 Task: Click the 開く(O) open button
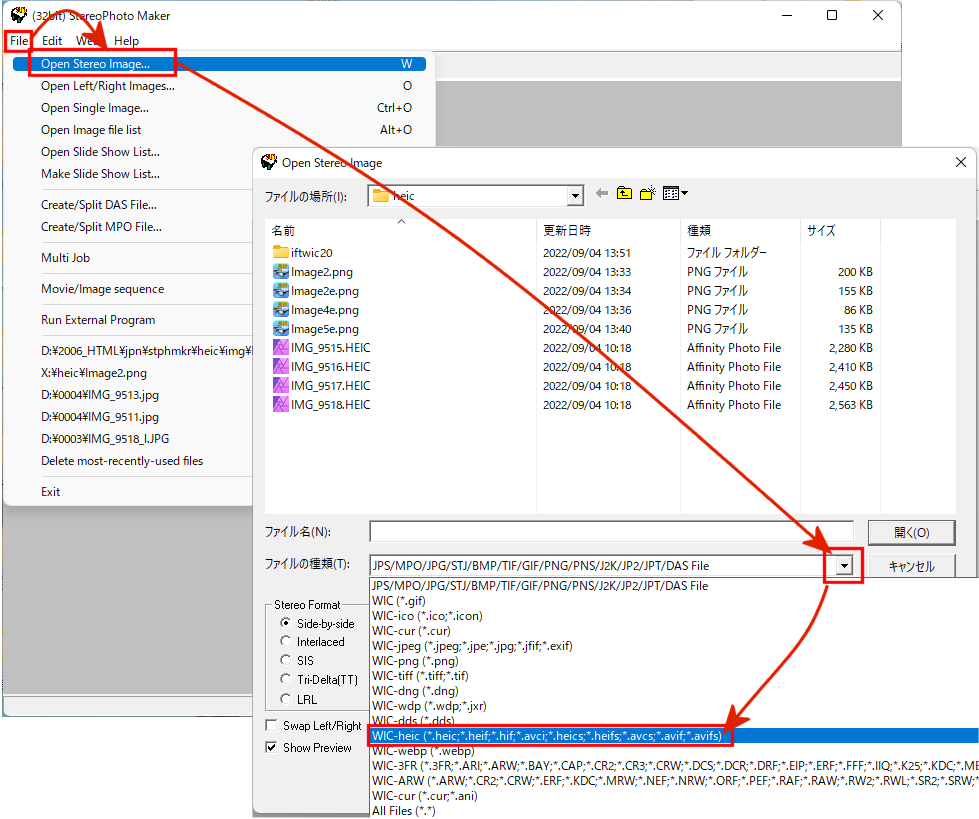(x=912, y=532)
